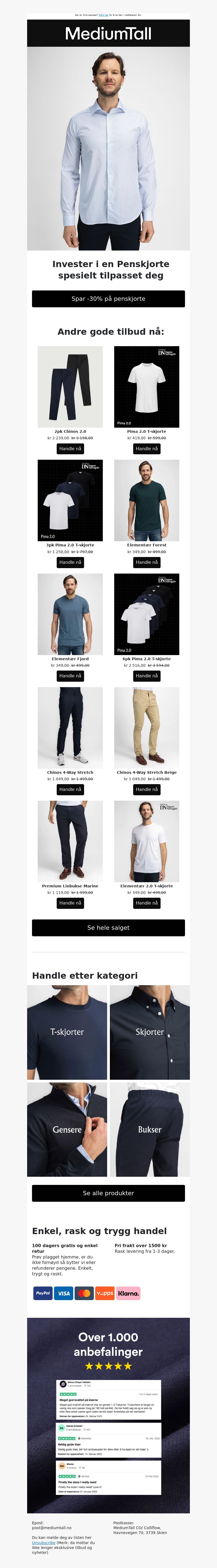Click Handle nå under Elementær Forest
The image size is (217, 1568).
146,562
